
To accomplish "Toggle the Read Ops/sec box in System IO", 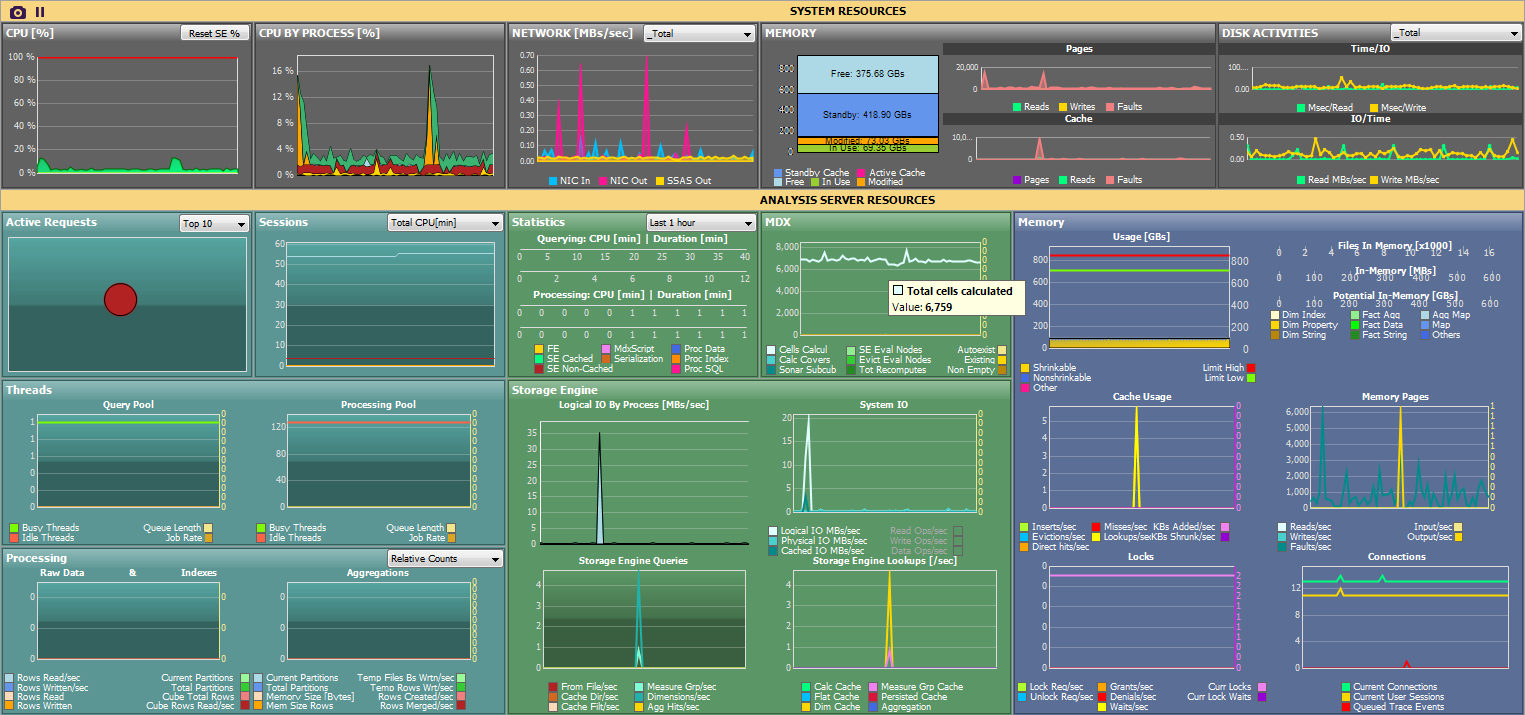I will pyautogui.click(x=958, y=531).
